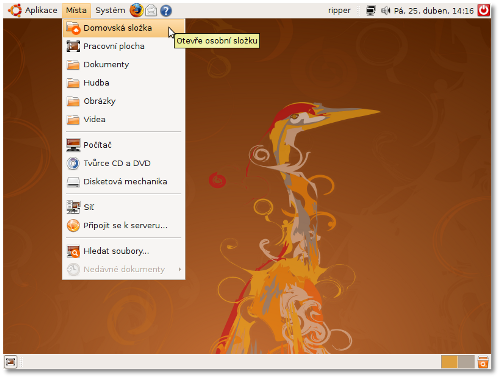500x378 pixels.
Task: Click the CD/DVD disc icon
Action: (x=73, y=163)
